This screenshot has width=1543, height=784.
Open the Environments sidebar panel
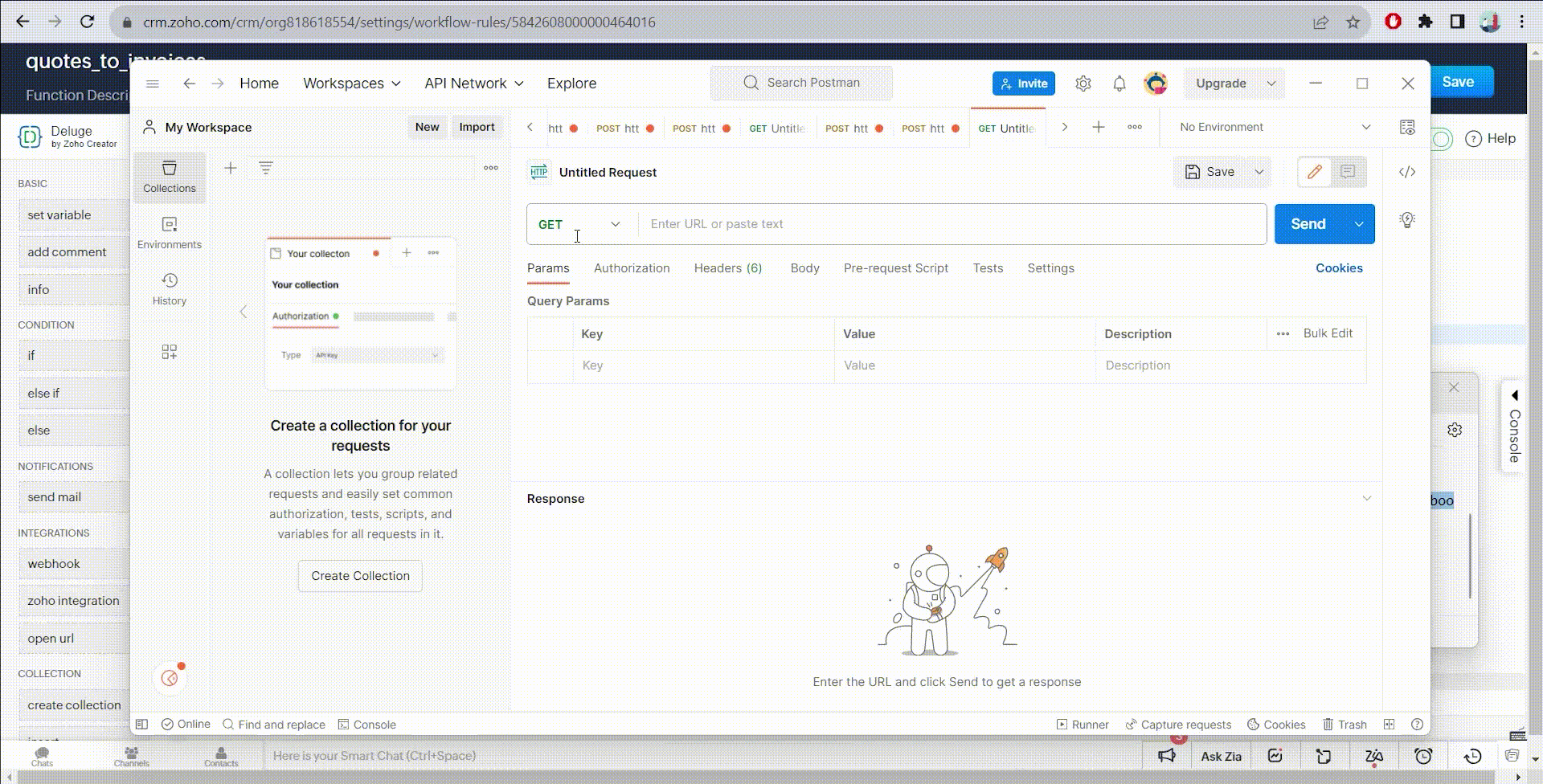pyautogui.click(x=169, y=233)
